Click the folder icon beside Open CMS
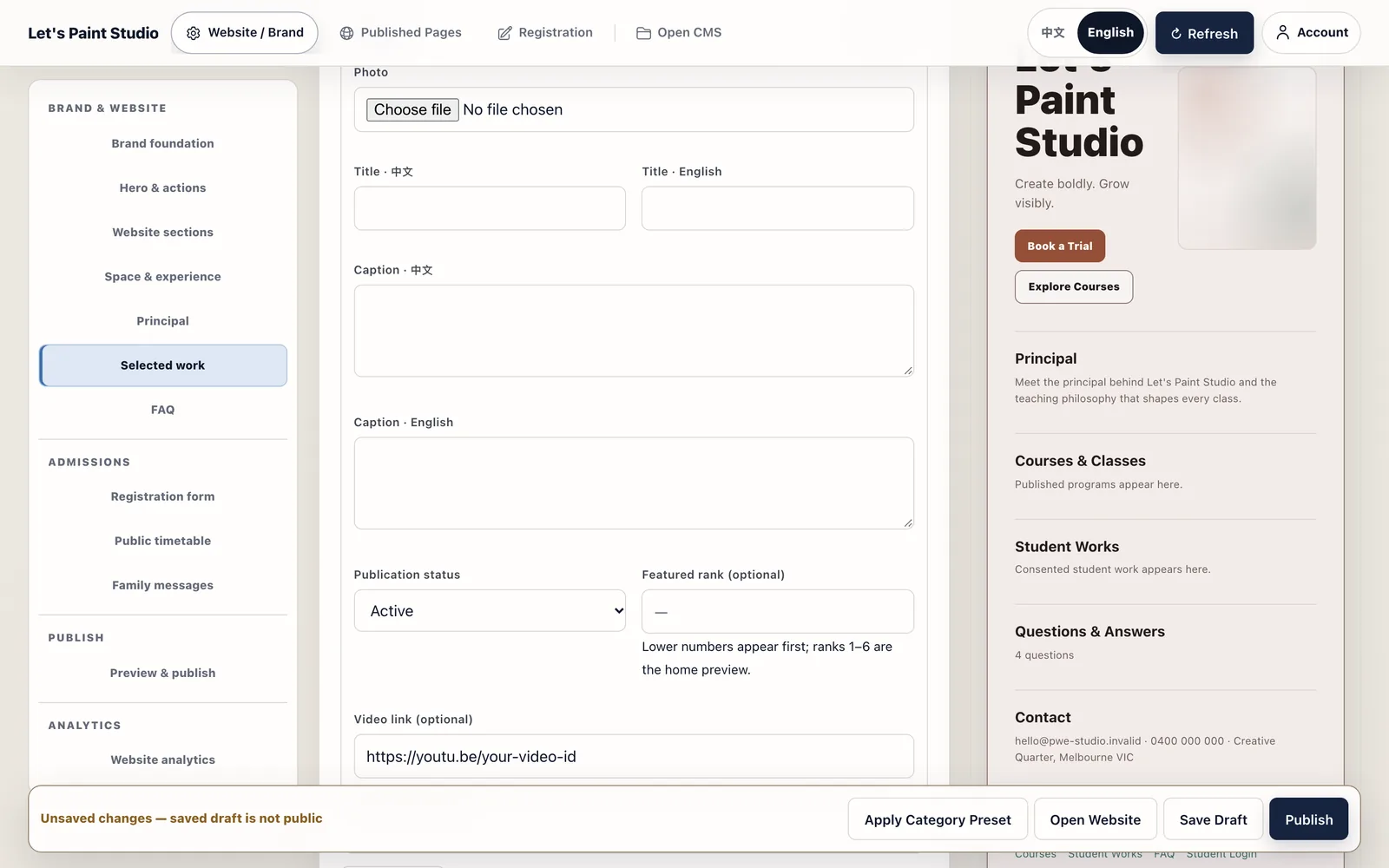Screen dimensions: 1389x868 (x=643, y=33)
